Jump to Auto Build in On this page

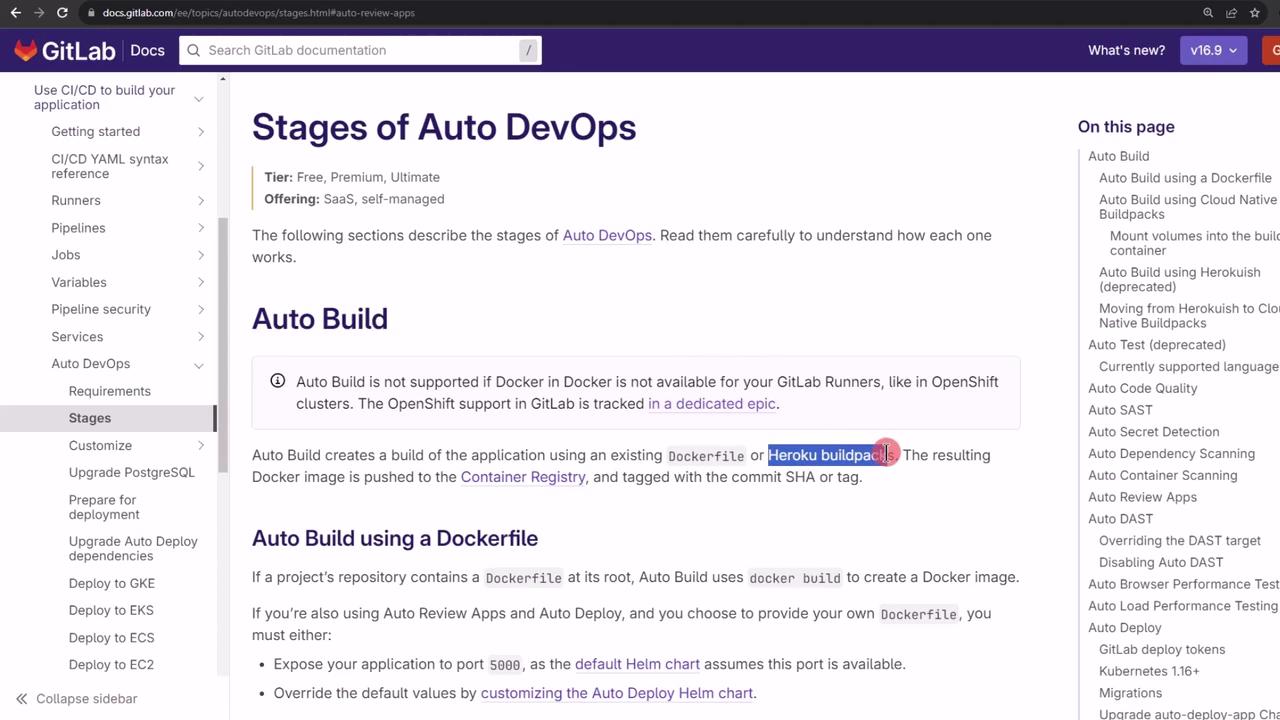1119,156
